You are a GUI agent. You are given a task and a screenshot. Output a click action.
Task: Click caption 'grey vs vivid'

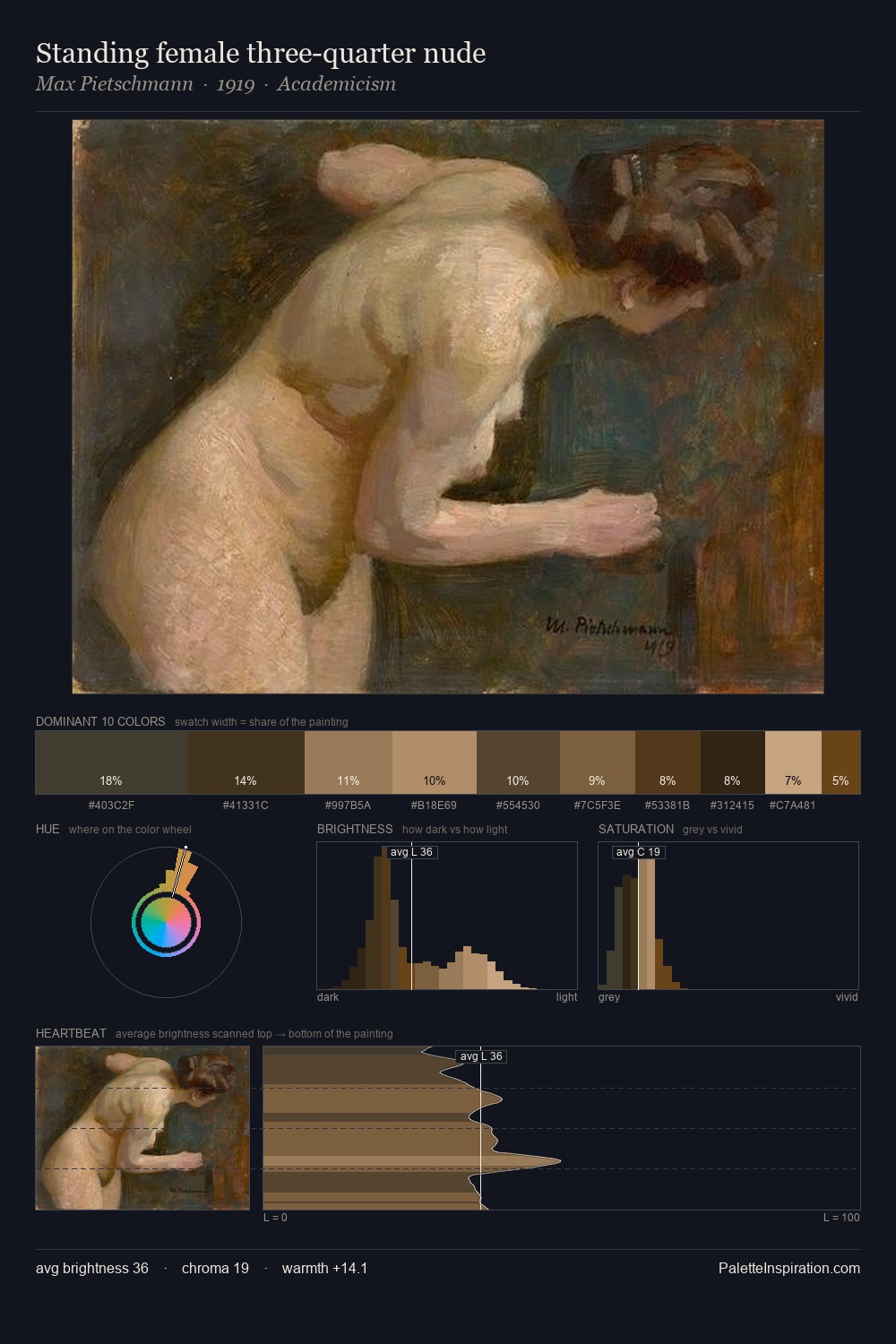click(x=712, y=830)
